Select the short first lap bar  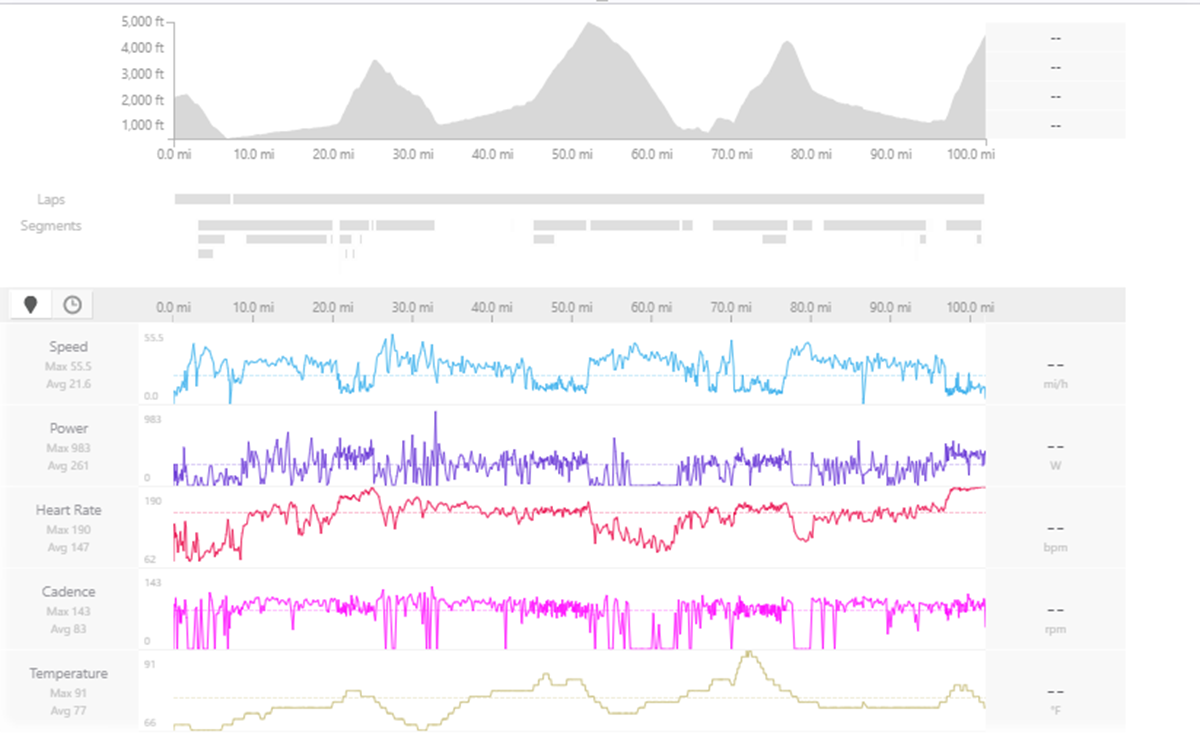pyautogui.click(x=202, y=199)
